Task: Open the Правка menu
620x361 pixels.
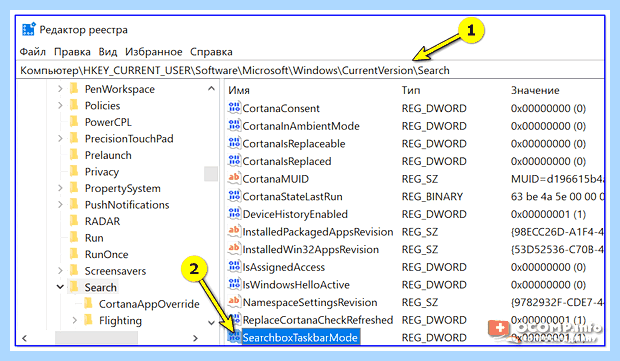Action: (x=72, y=52)
